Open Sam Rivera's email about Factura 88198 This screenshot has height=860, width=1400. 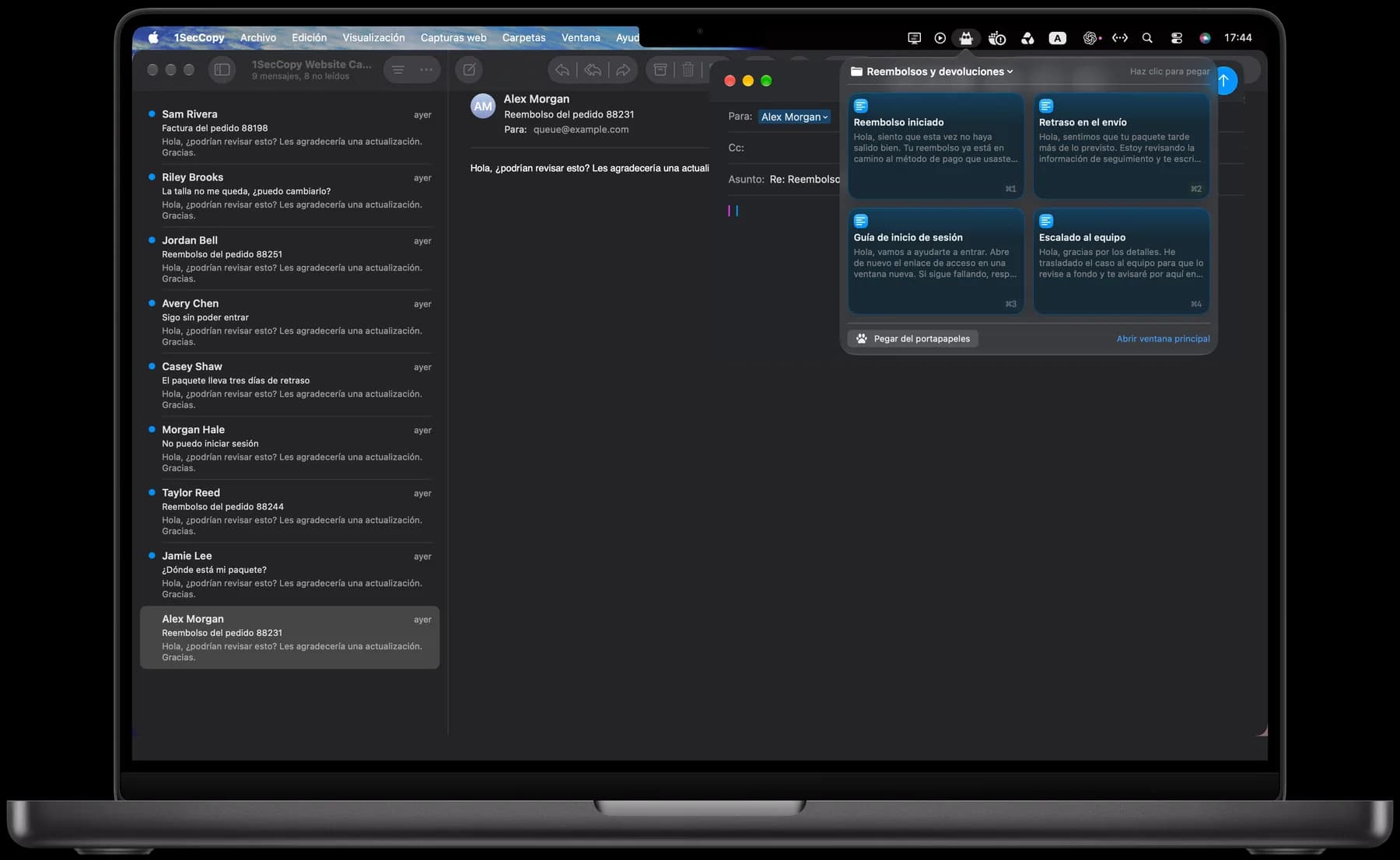click(x=289, y=132)
